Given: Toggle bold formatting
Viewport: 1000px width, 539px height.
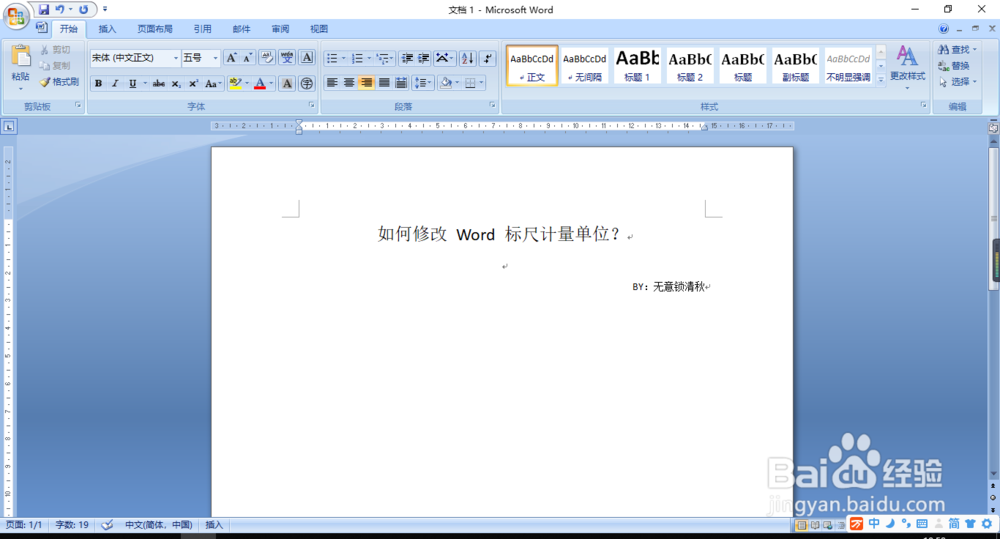Looking at the screenshot, I should click(x=98, y=84).
